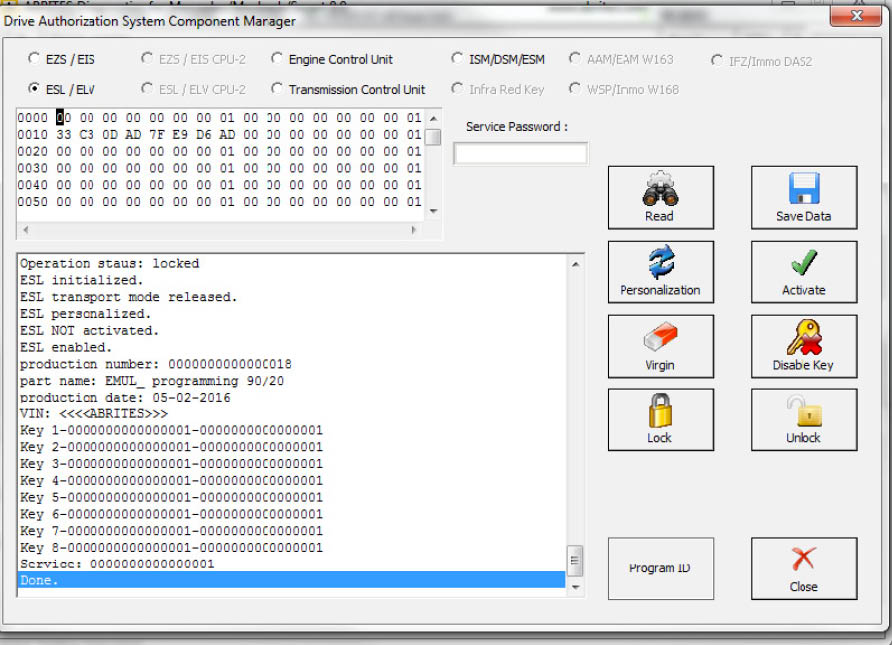The image size is (892, 645).
Task: Choose the ISM/DSM/ESM radio button
Action: (x=458, y=60)
